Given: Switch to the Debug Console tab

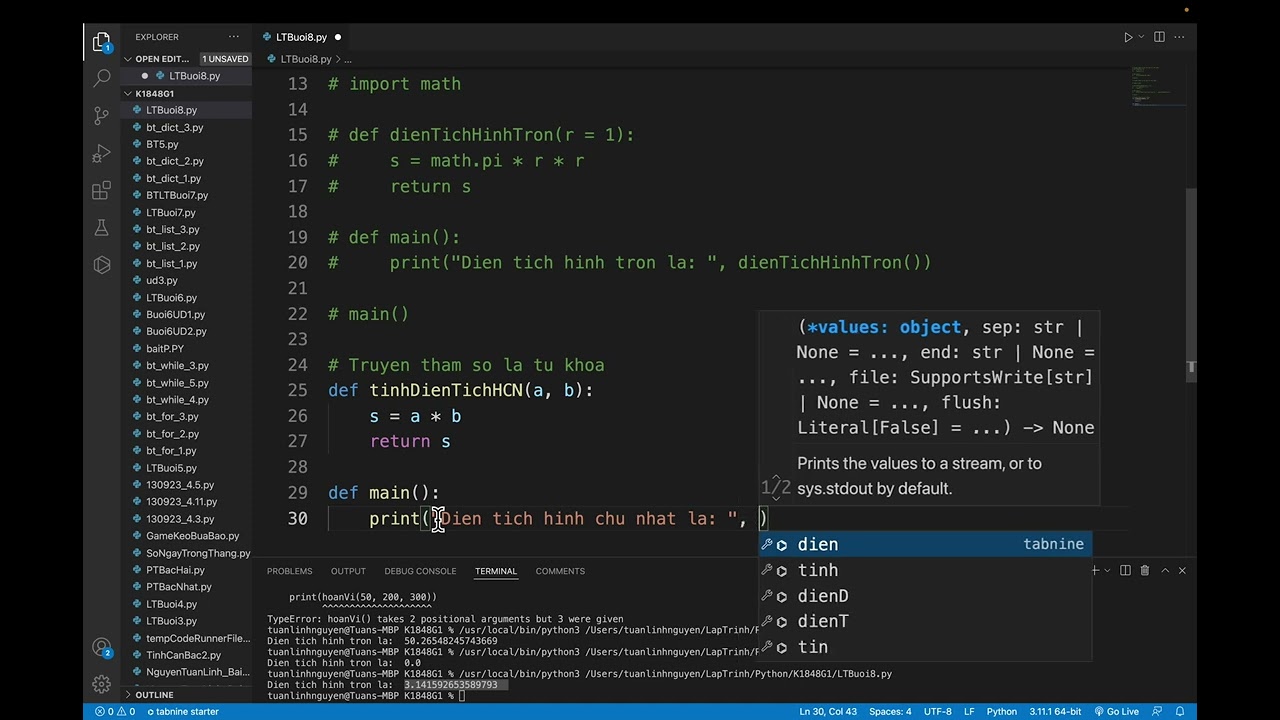Looking at the screenshot, I should click(x=420, y=571).
